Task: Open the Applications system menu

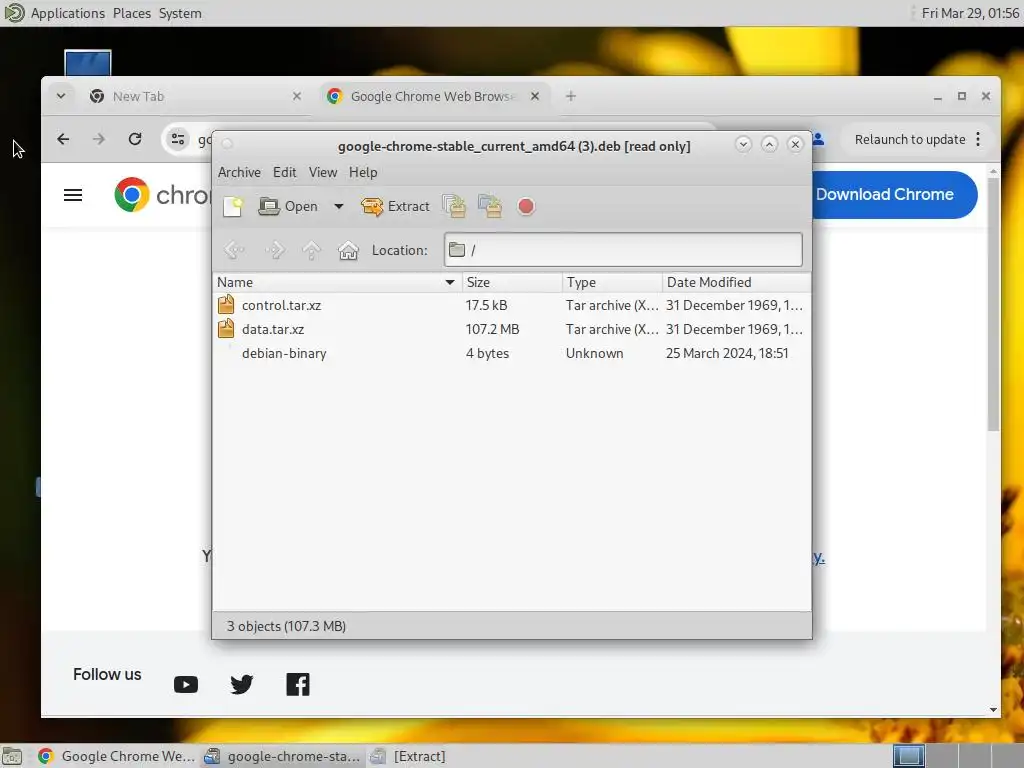Action: coord(67,13)
